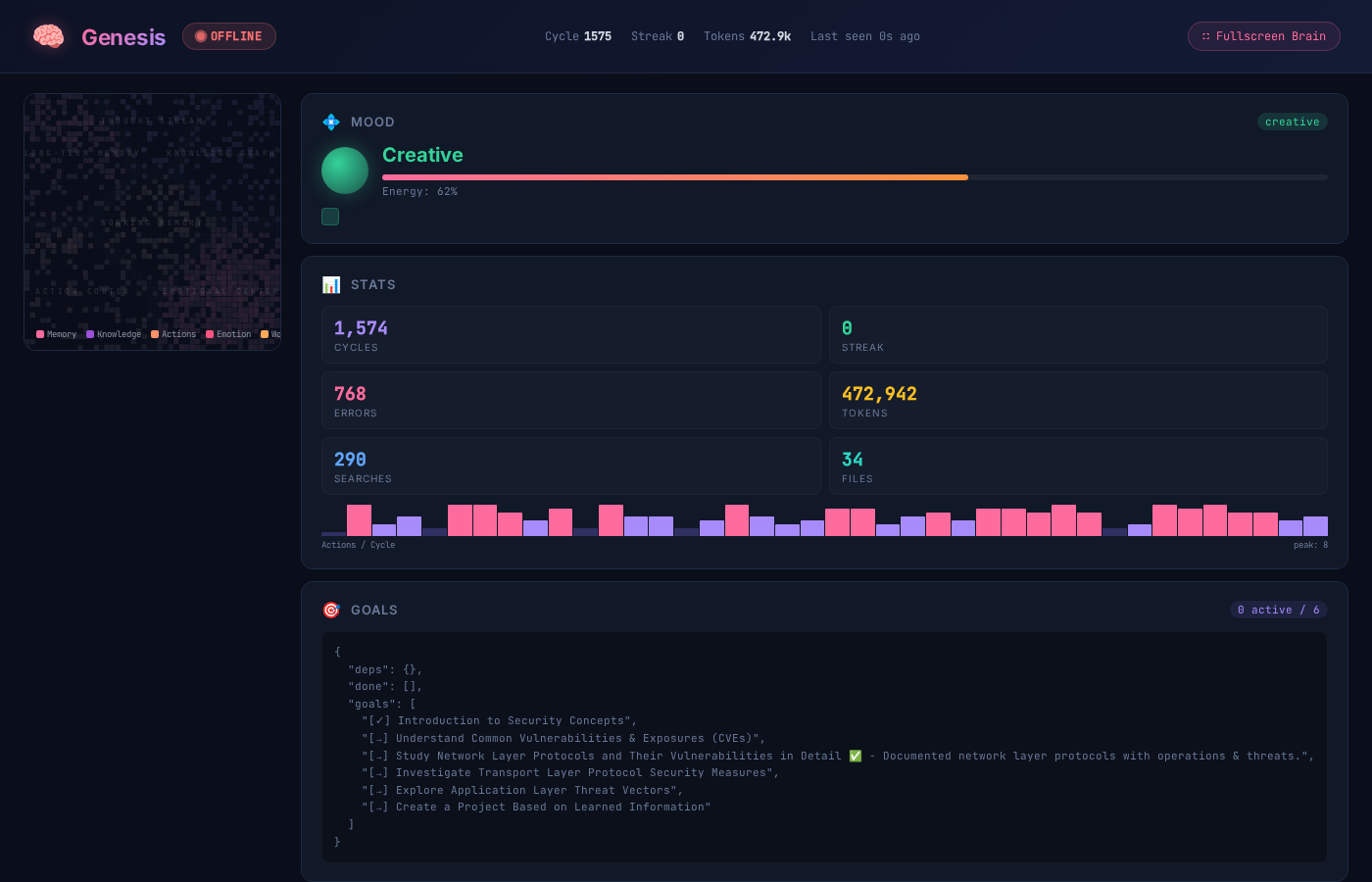1372x882 pixels.
Task: Select the 1,574 Cycles stat card
Action: 571,335
